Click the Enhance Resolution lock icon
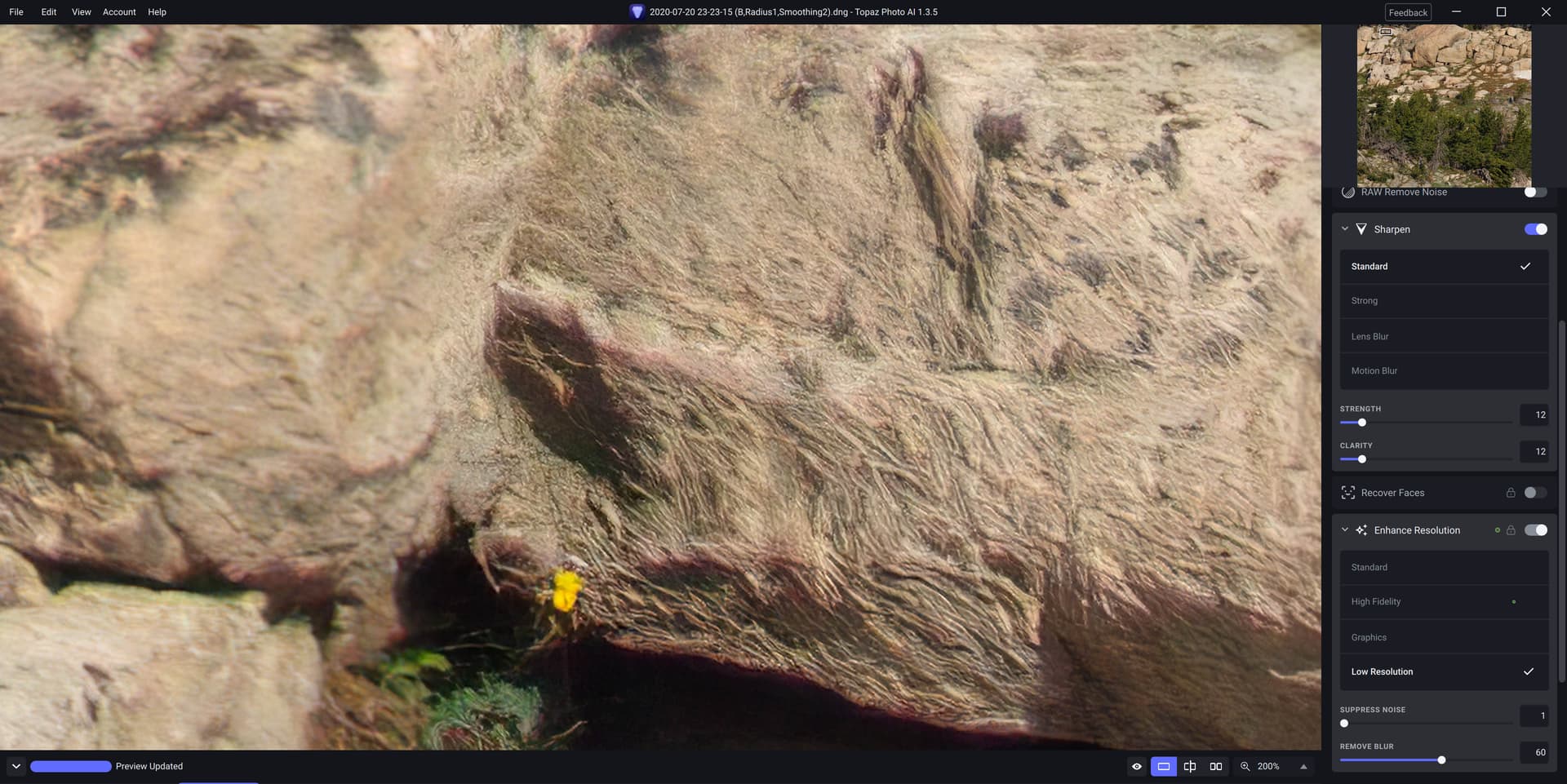The image size is (1567, 784). (x=1510, y=530)
